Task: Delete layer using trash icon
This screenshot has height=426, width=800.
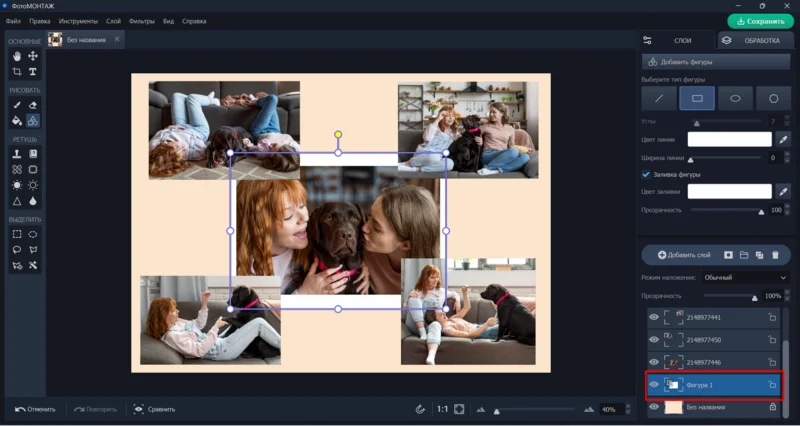Action: coord(774,256)
